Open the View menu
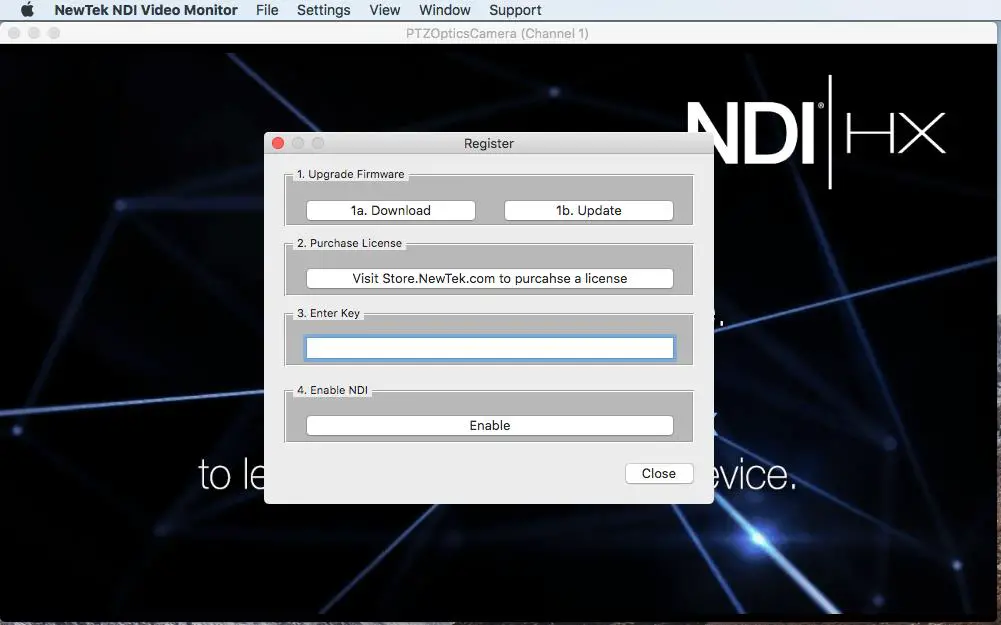This screenshot has width=1001, height=625. click(x=384, y=10)
